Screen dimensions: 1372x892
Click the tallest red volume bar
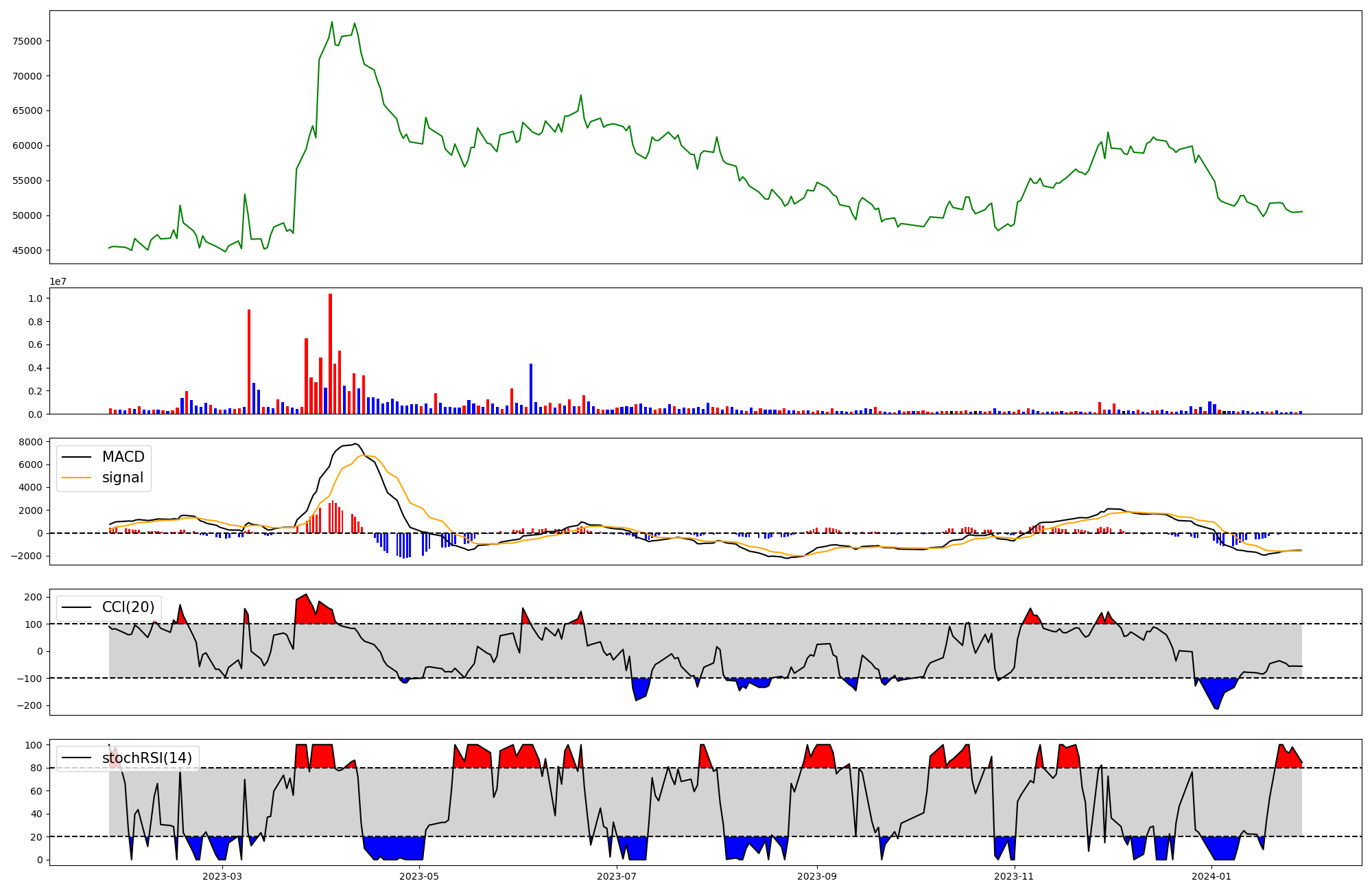[330, 353]
